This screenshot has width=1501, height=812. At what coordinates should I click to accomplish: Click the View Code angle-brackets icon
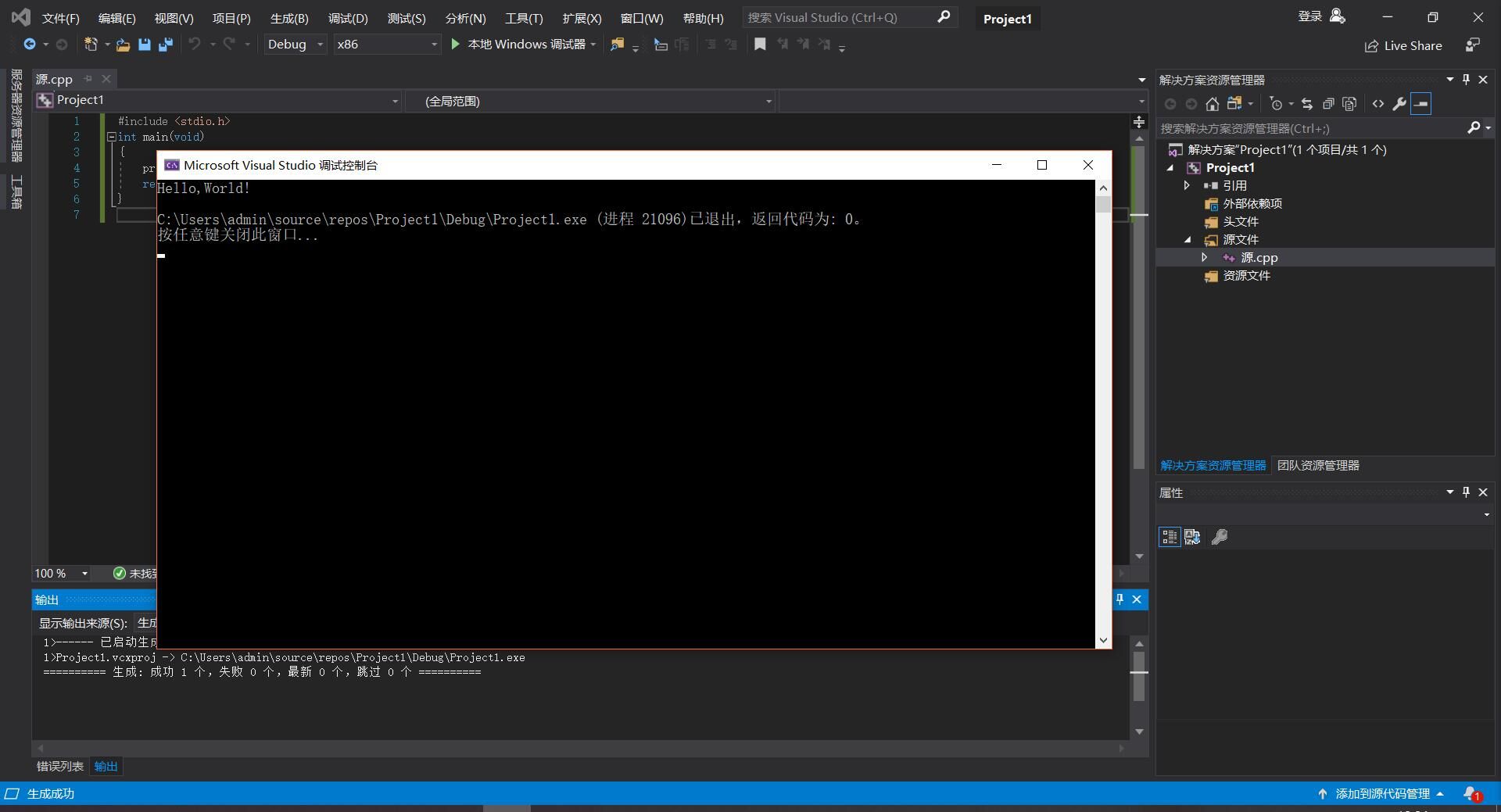point(1377,104)
